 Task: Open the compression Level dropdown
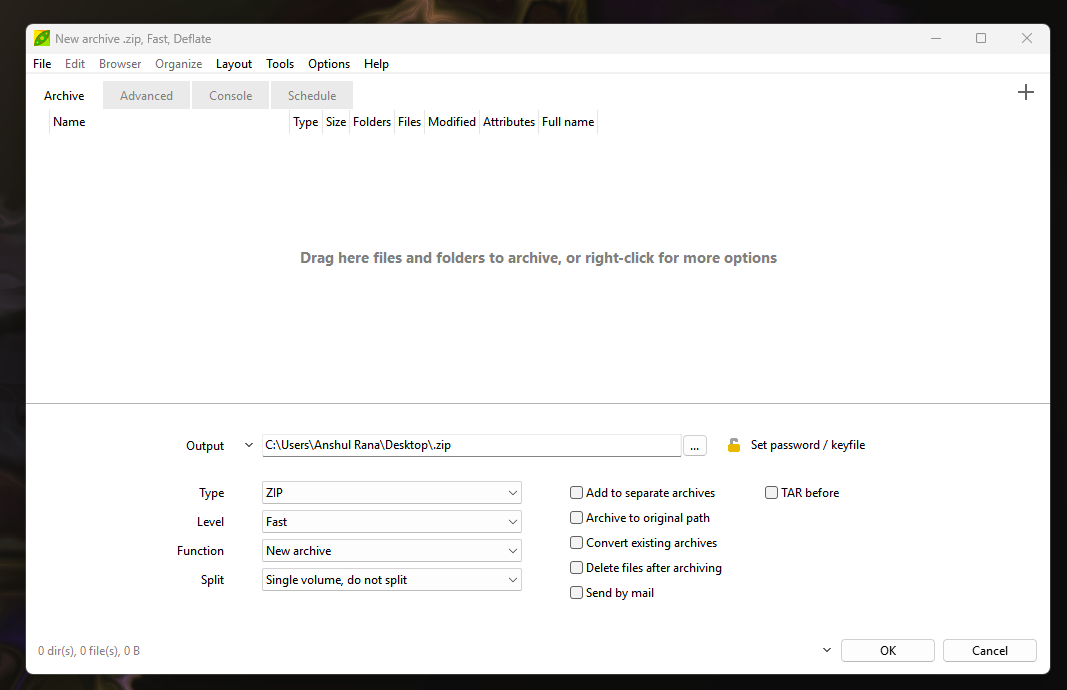point(391,521)
